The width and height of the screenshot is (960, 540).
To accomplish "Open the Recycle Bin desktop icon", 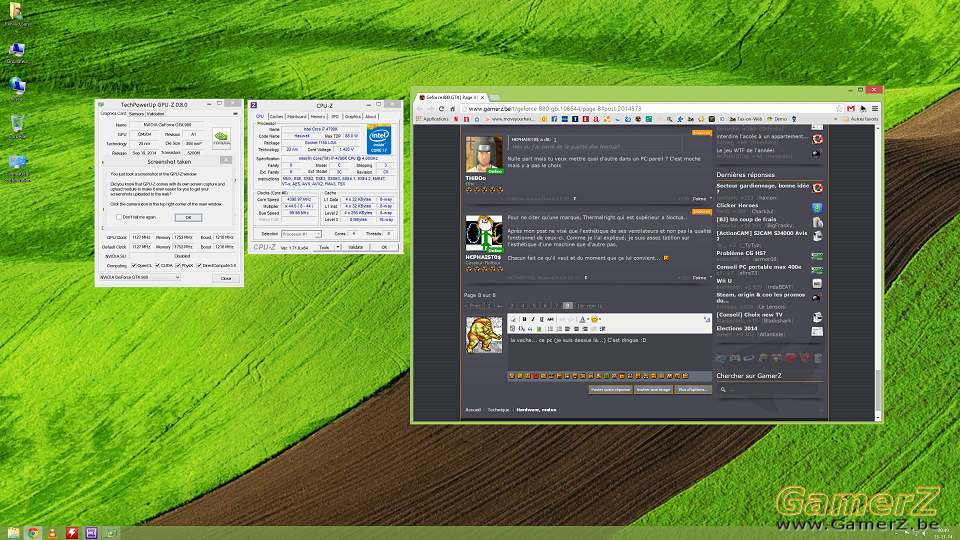I will [x=17, y=126].
